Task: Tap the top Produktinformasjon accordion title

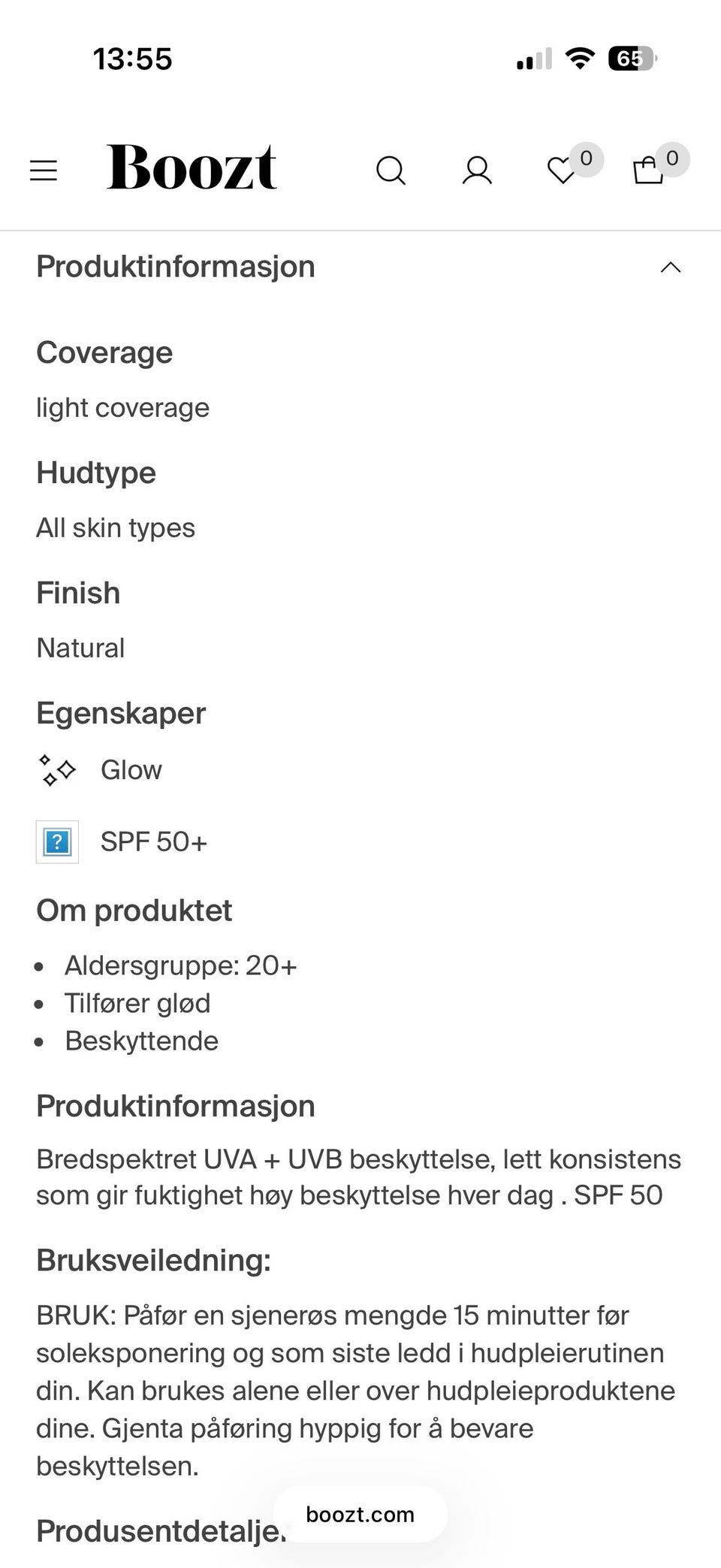Action: click(x=176, y=267)
